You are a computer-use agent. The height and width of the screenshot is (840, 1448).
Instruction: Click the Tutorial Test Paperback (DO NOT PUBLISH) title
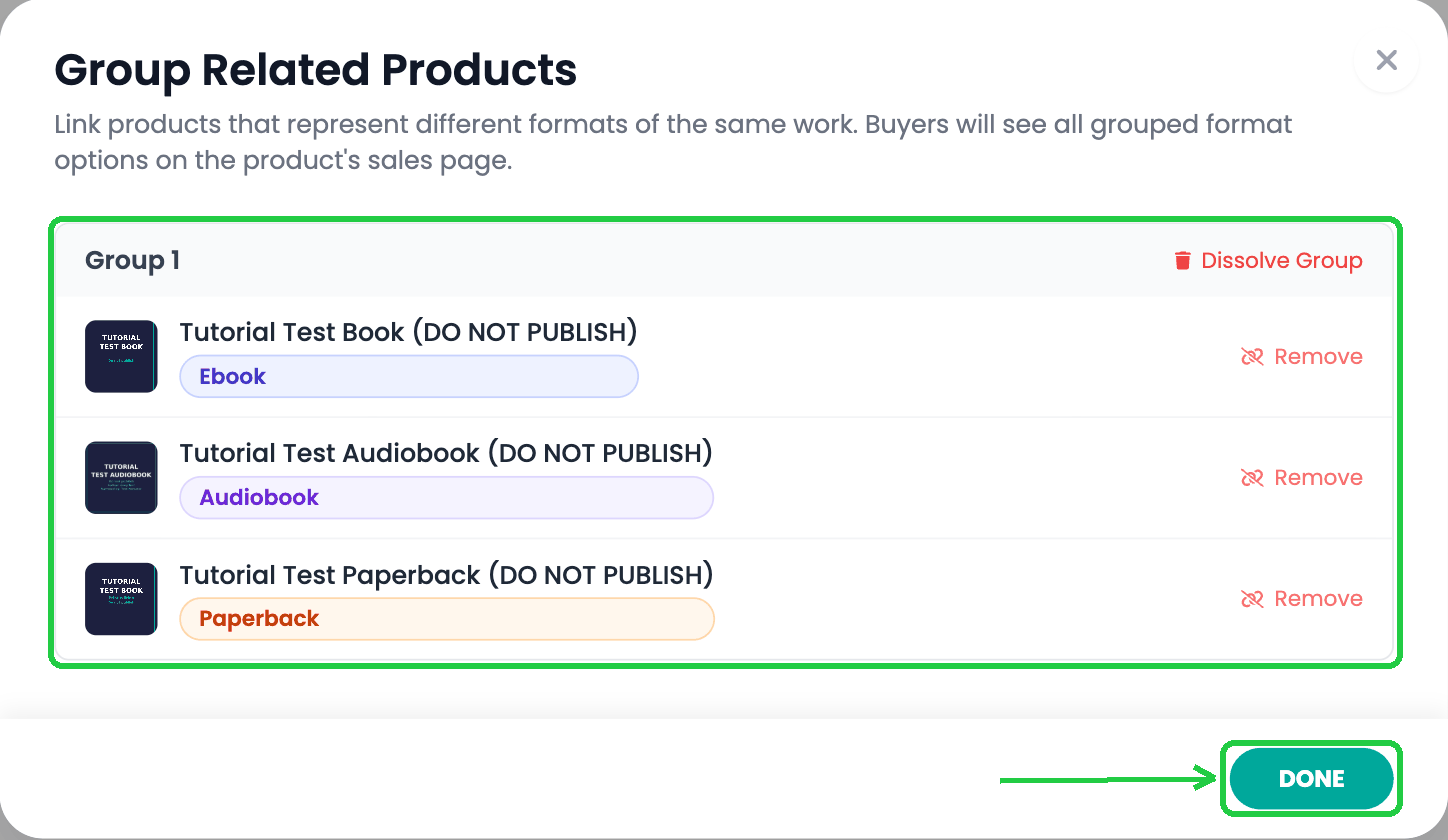pyautogui.click(x=446, y=575)
